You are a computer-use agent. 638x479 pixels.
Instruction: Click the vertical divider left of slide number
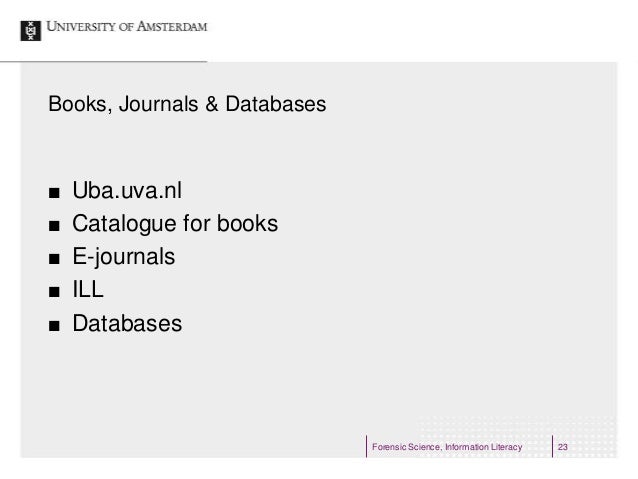[x=552, y=446]
